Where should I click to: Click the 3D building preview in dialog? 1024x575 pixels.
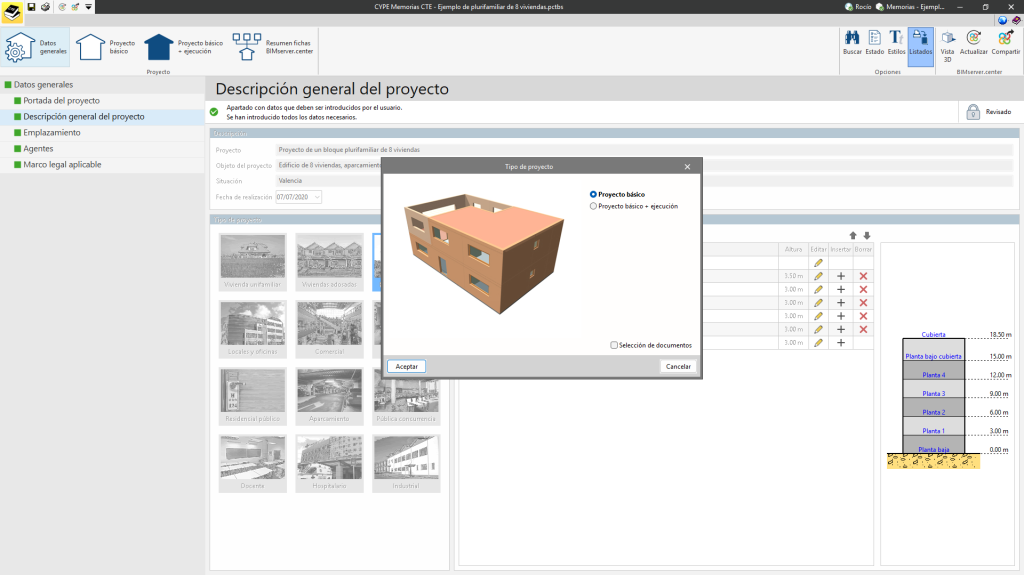point(484,254)
